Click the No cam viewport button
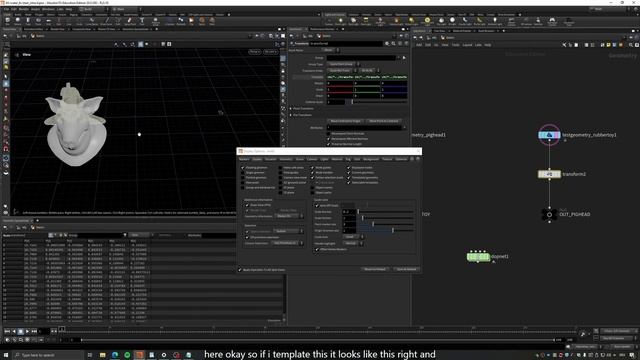640x360 pixels. [270, 52]
